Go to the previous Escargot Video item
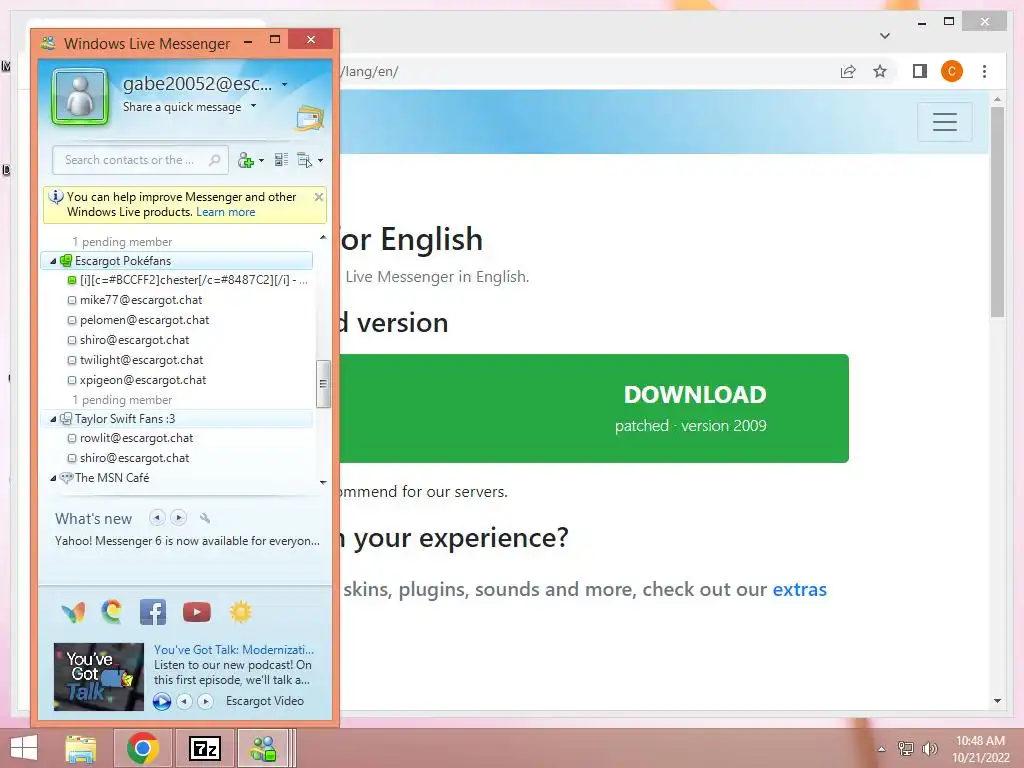1024x768 pixels. tap(185, 701)
